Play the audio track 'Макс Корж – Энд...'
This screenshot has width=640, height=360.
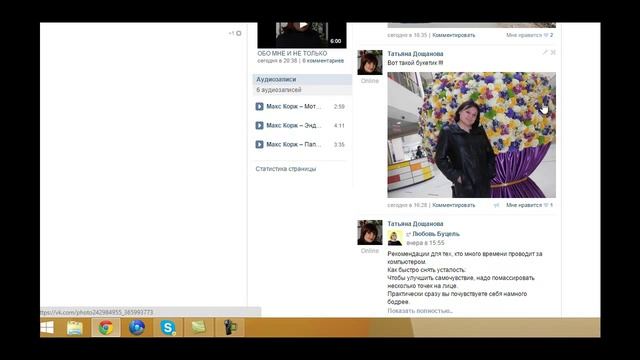coord(259,125)
